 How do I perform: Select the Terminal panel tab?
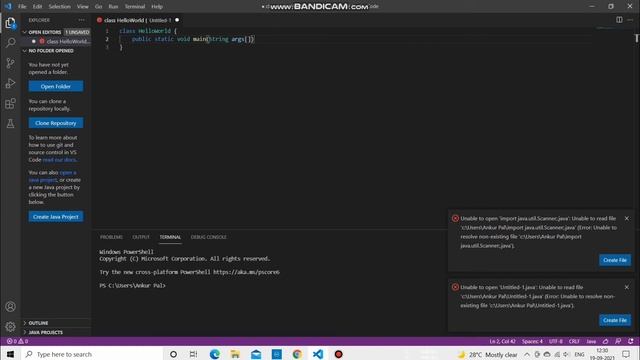point(170,237)
